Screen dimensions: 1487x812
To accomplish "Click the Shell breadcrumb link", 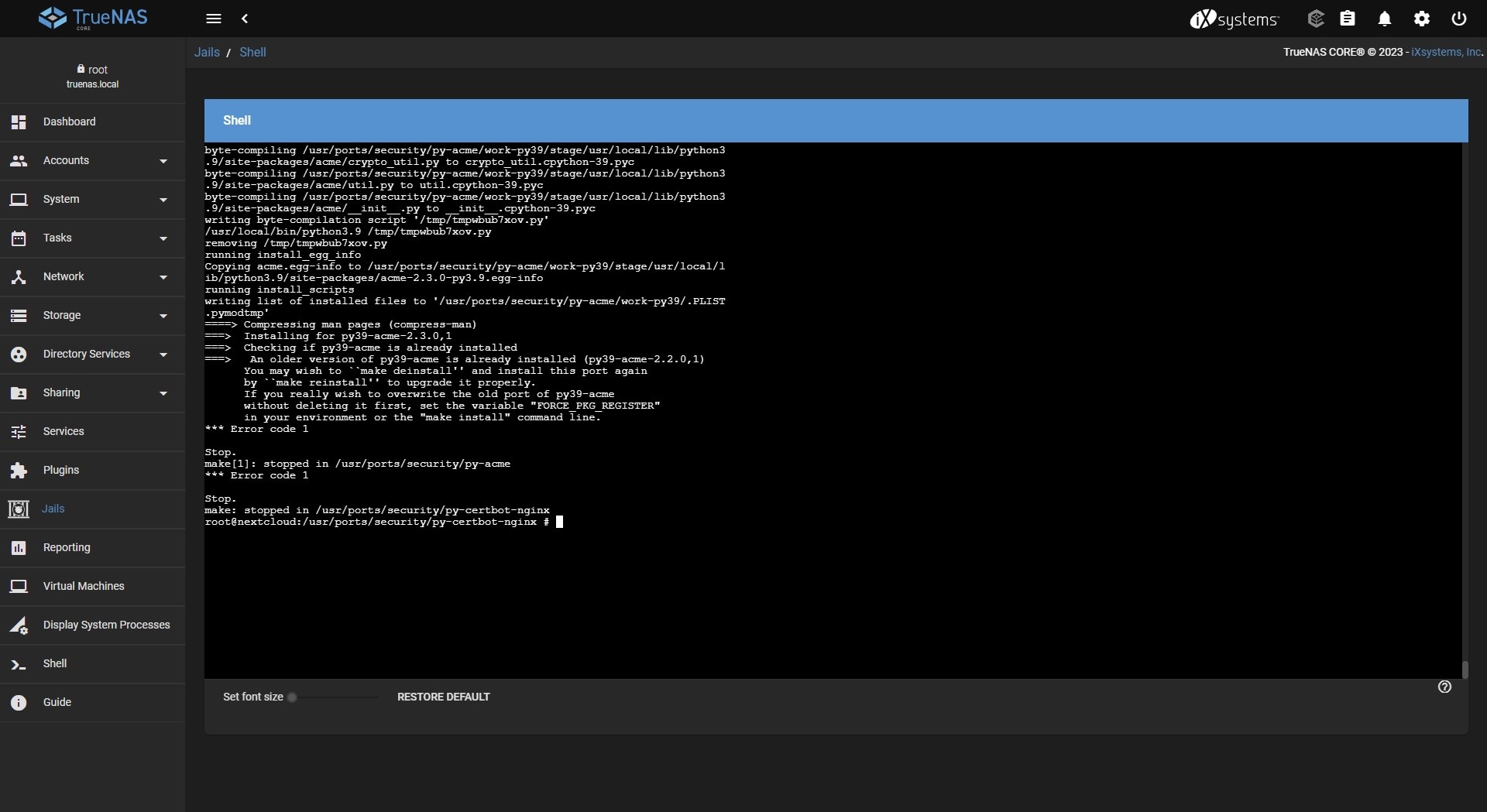I will (252, 52).
